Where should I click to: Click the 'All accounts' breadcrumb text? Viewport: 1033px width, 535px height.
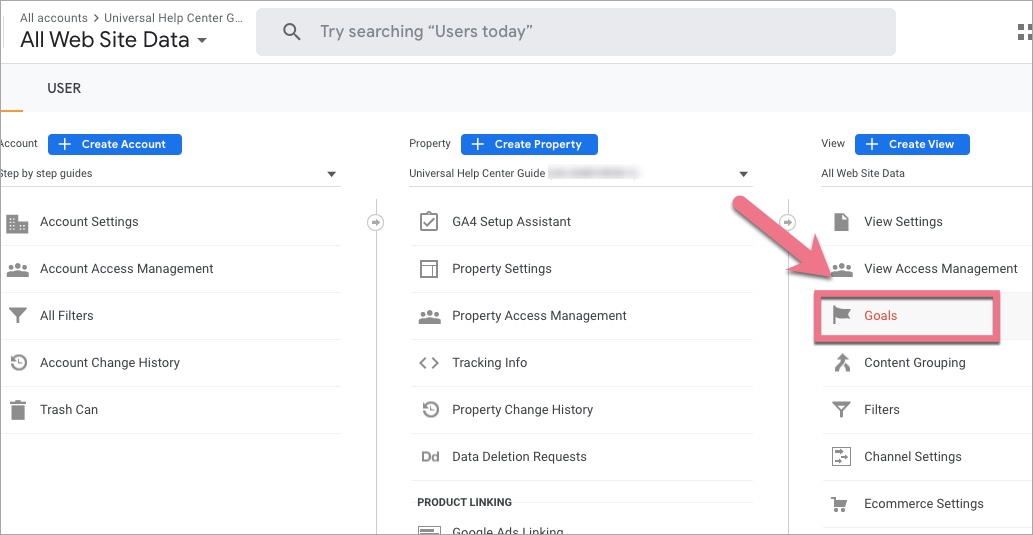[53, 18]
